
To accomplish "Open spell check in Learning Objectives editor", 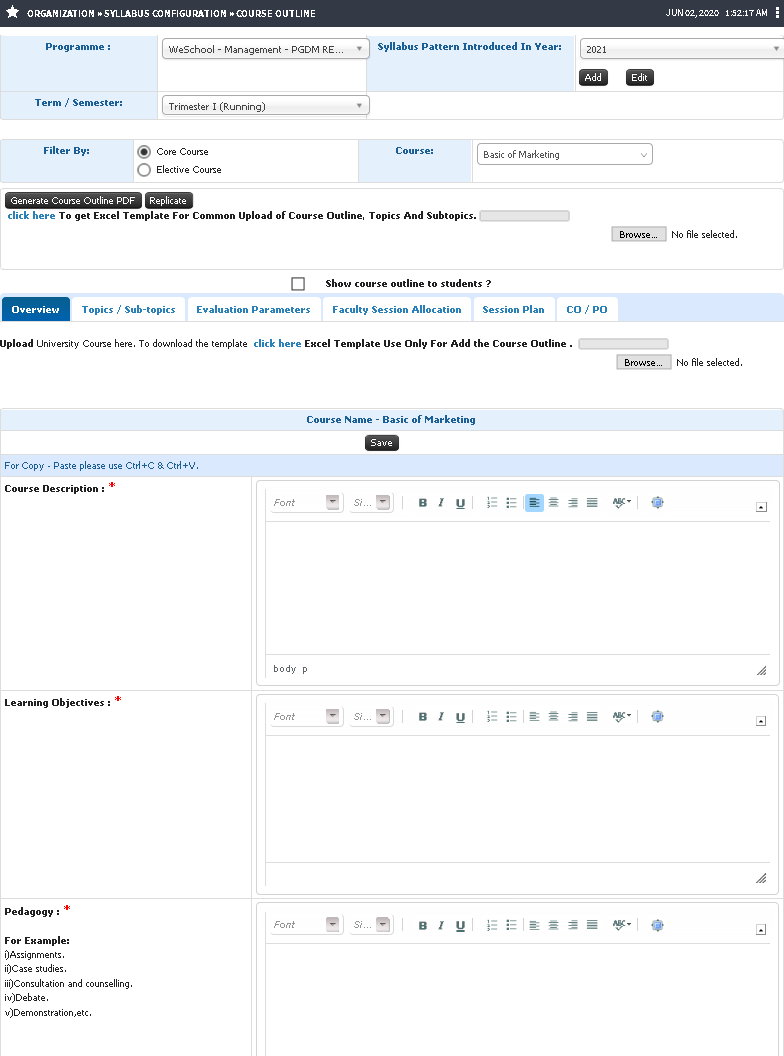I will (622, 717).
